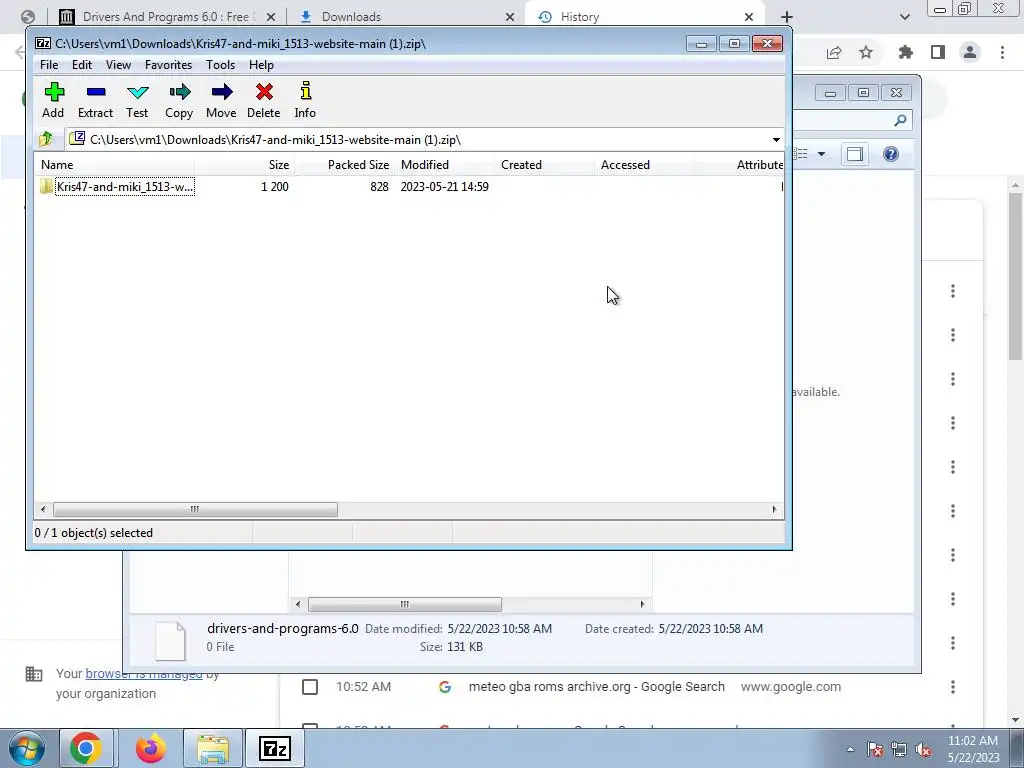This screenshot has width=1024, height=768.
Task: Open the Windows Start menu
Action: click(26, 748)
